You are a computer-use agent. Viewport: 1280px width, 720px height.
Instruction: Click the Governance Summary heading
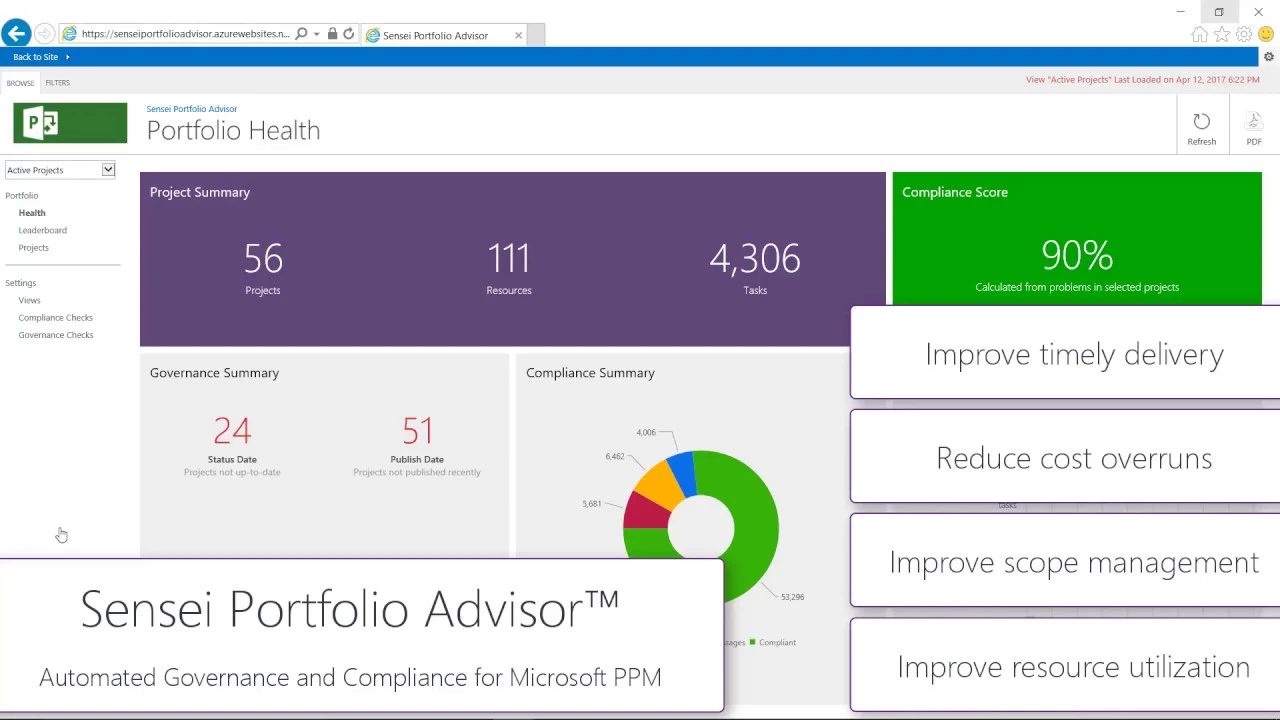point(214,373)
